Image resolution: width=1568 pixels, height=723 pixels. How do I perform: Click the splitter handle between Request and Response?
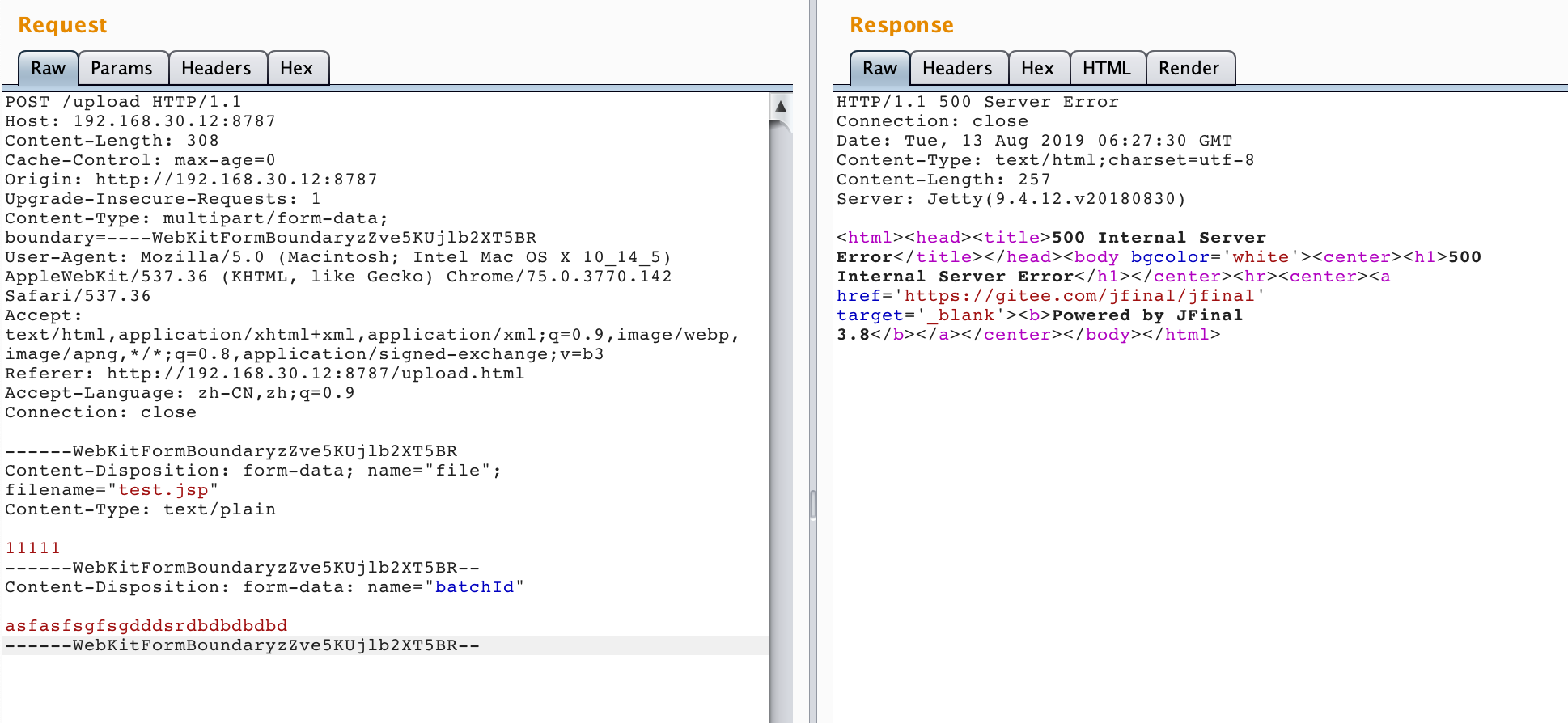tap(813, 504)
